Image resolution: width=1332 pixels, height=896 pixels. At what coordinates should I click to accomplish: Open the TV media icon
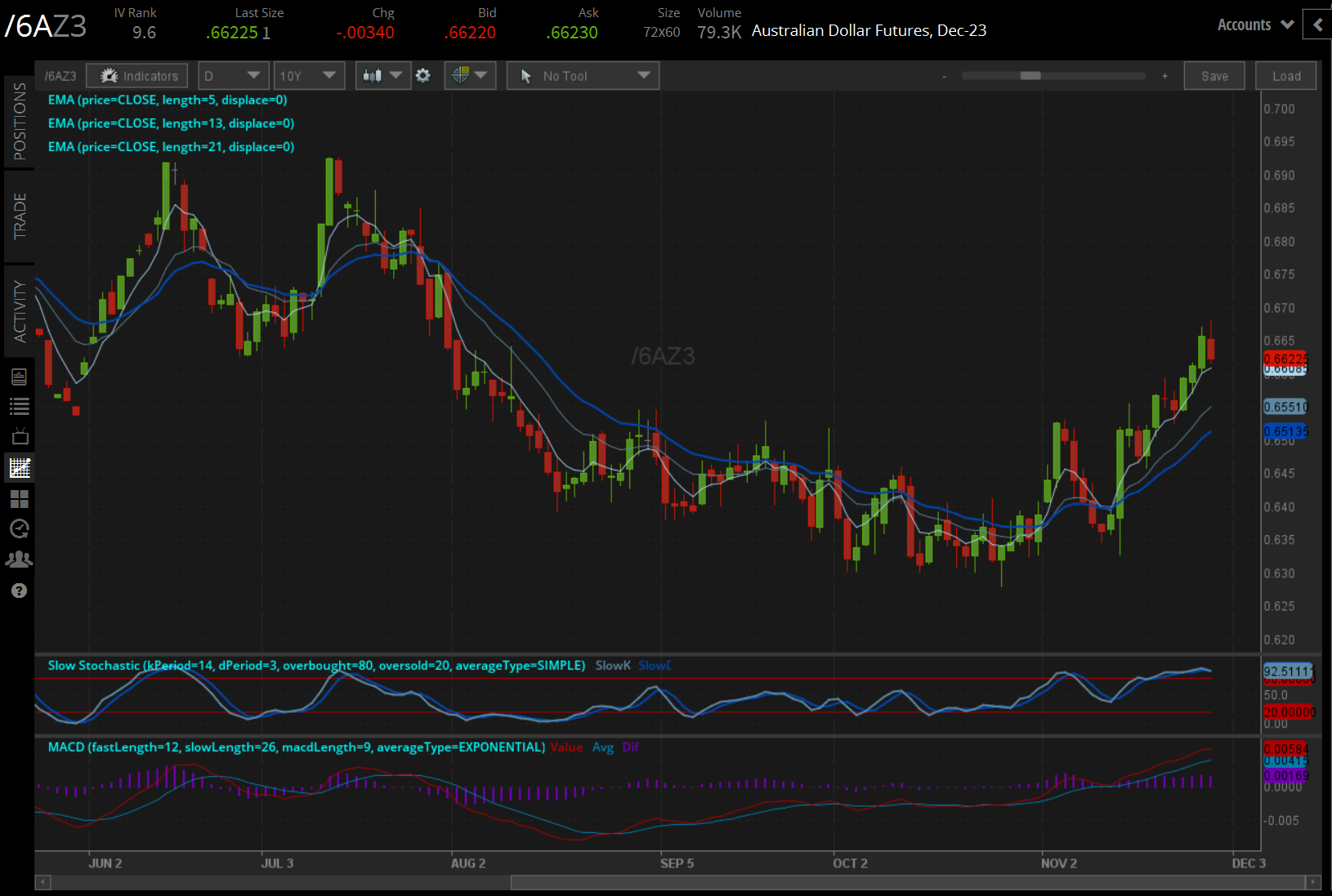(19, 436)
